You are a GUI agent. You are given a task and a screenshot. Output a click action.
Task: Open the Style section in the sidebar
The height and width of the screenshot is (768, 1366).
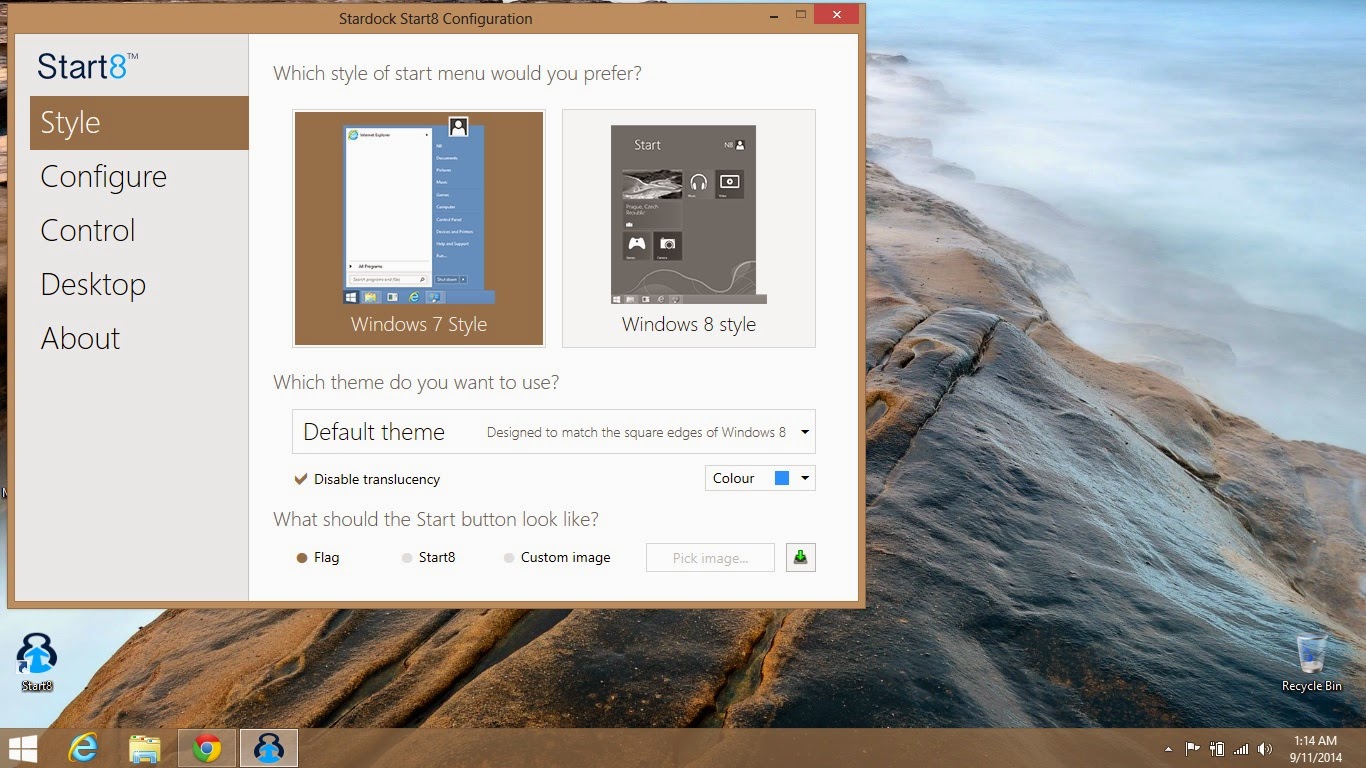pyautogui.click(x=139, y=123)
